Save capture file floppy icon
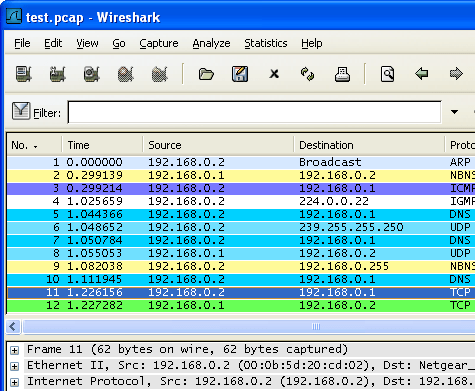Viewport: 475px width, 391px height. click(240, 74)
